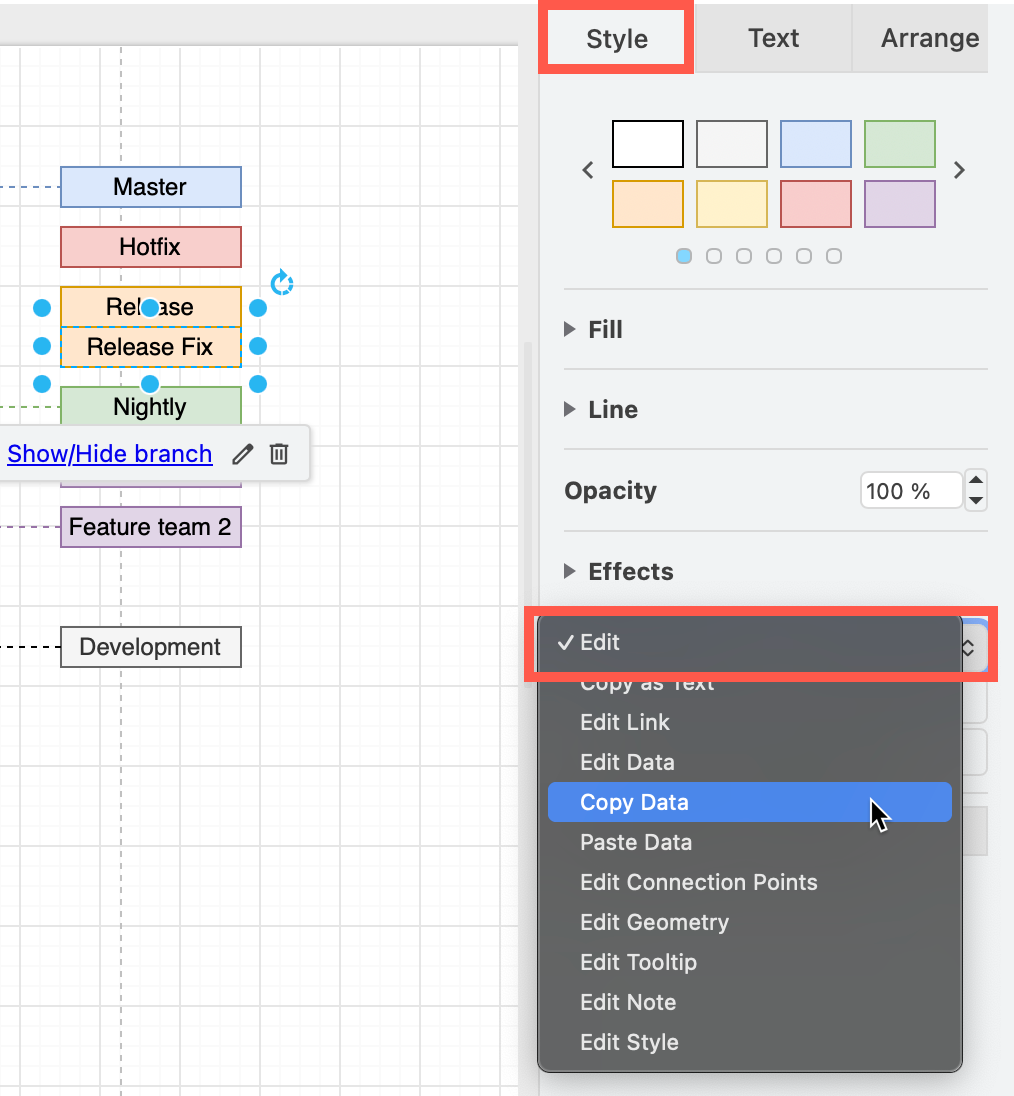Select the Master branch box
1014x1096 pixels.
(x=151, y=187)
